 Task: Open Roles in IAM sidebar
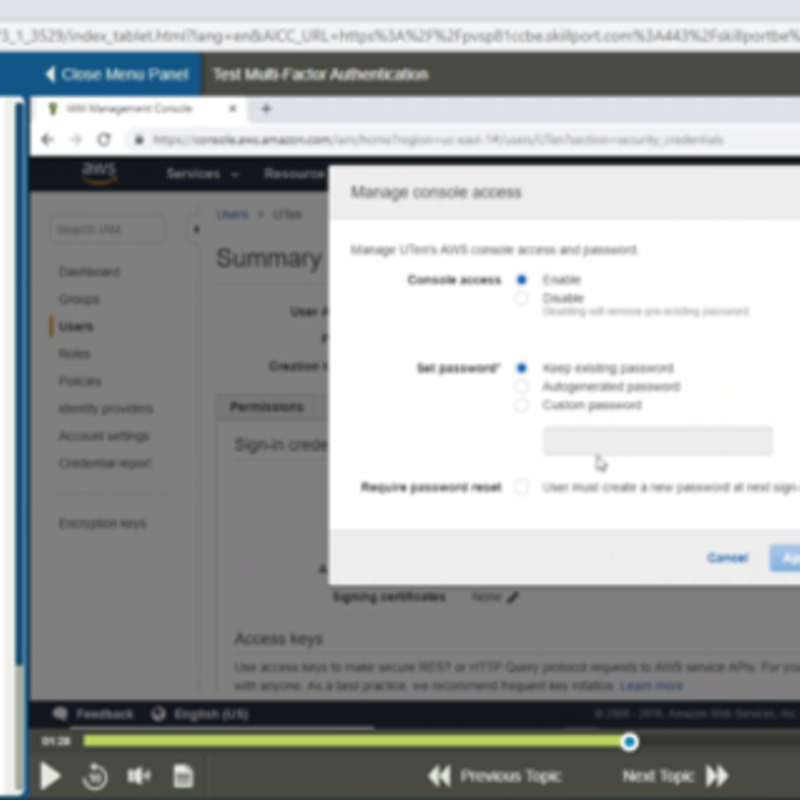pyautogui.click(x=74, y=354)
